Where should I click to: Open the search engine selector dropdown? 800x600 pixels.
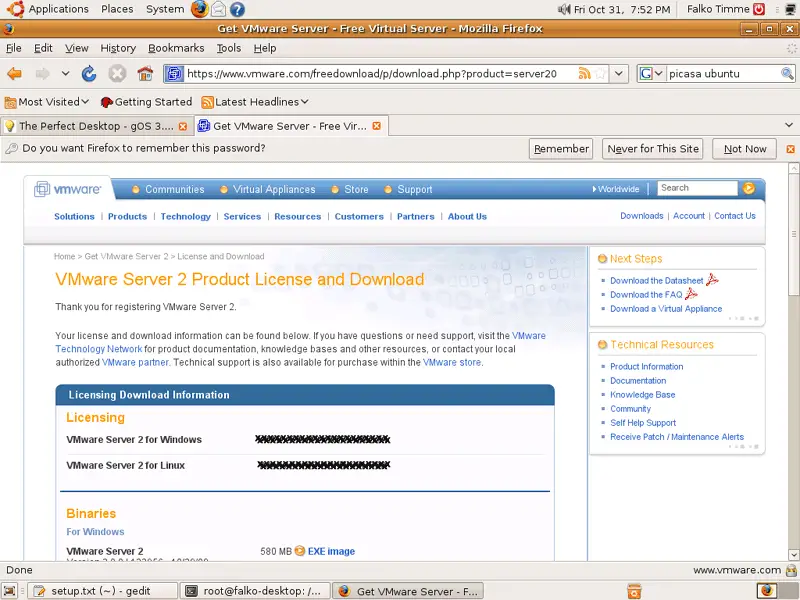(x=652, y=74)
